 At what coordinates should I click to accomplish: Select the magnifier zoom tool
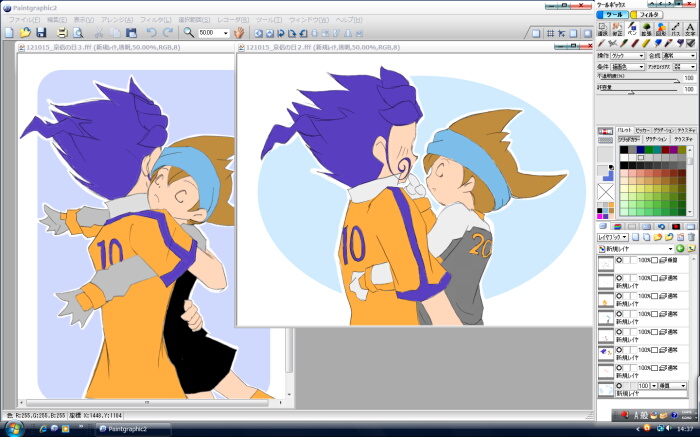tap(189, 33)
